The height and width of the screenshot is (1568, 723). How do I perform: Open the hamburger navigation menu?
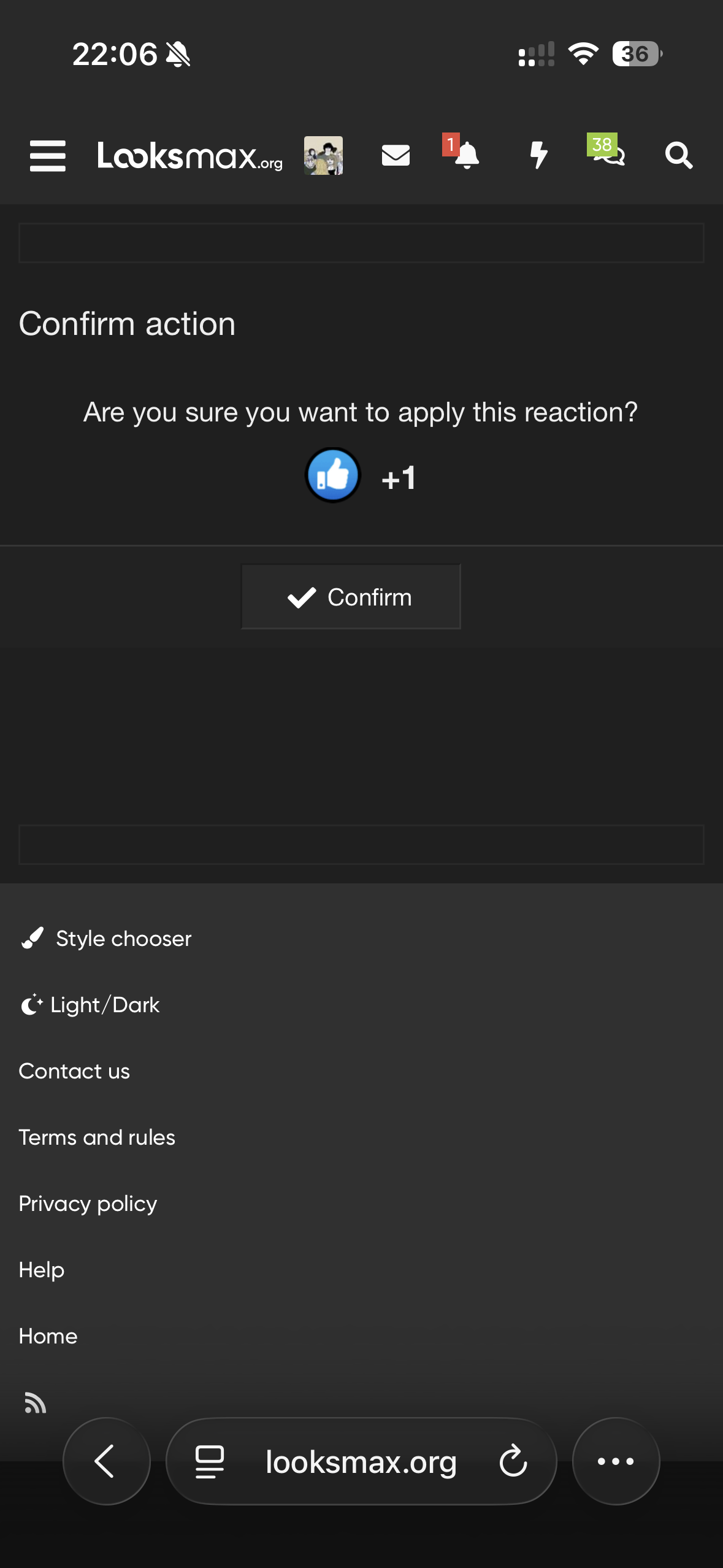click(x=48, y=156)
